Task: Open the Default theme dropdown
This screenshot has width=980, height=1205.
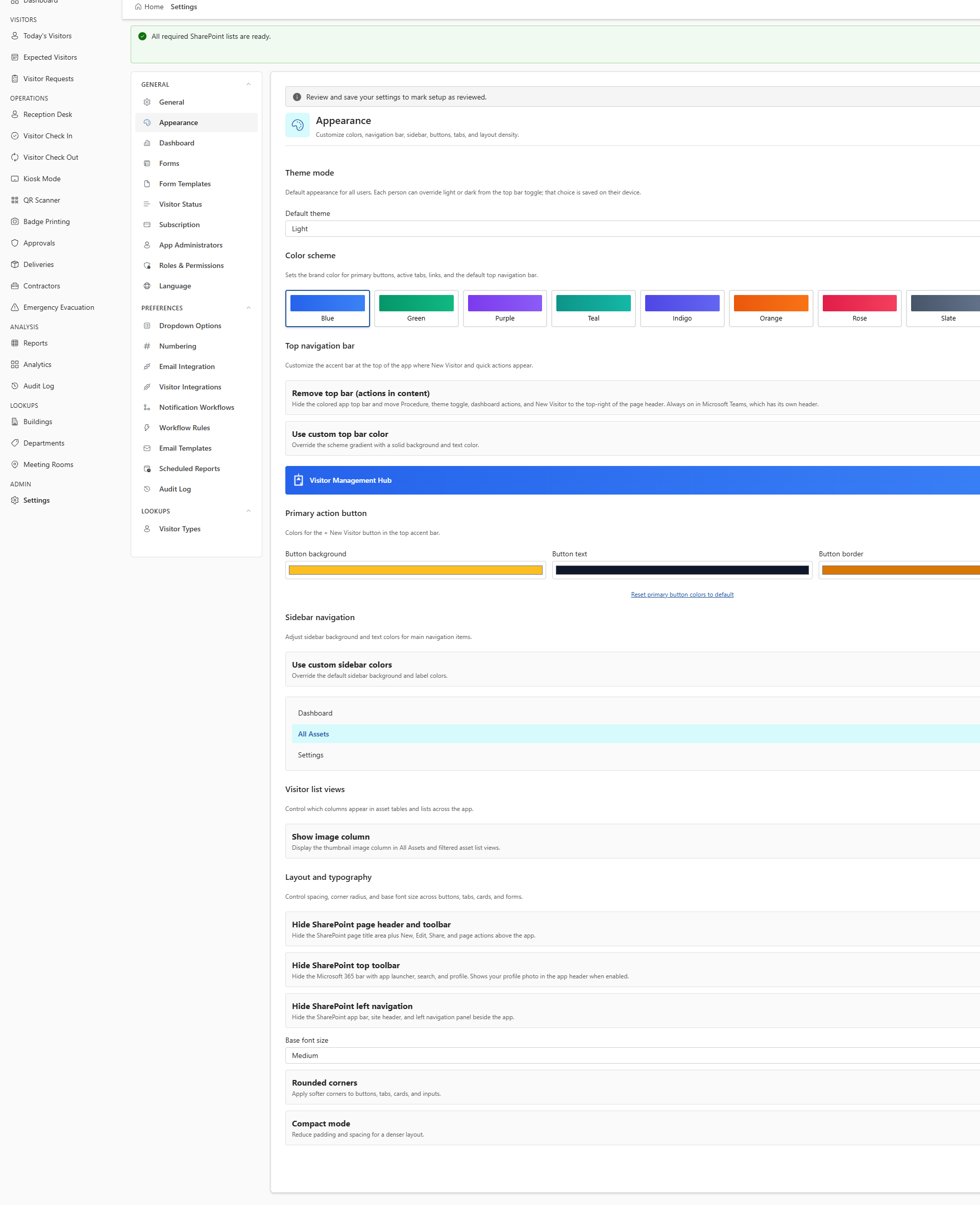Action: pyautogui.click(x=632, y=229)
